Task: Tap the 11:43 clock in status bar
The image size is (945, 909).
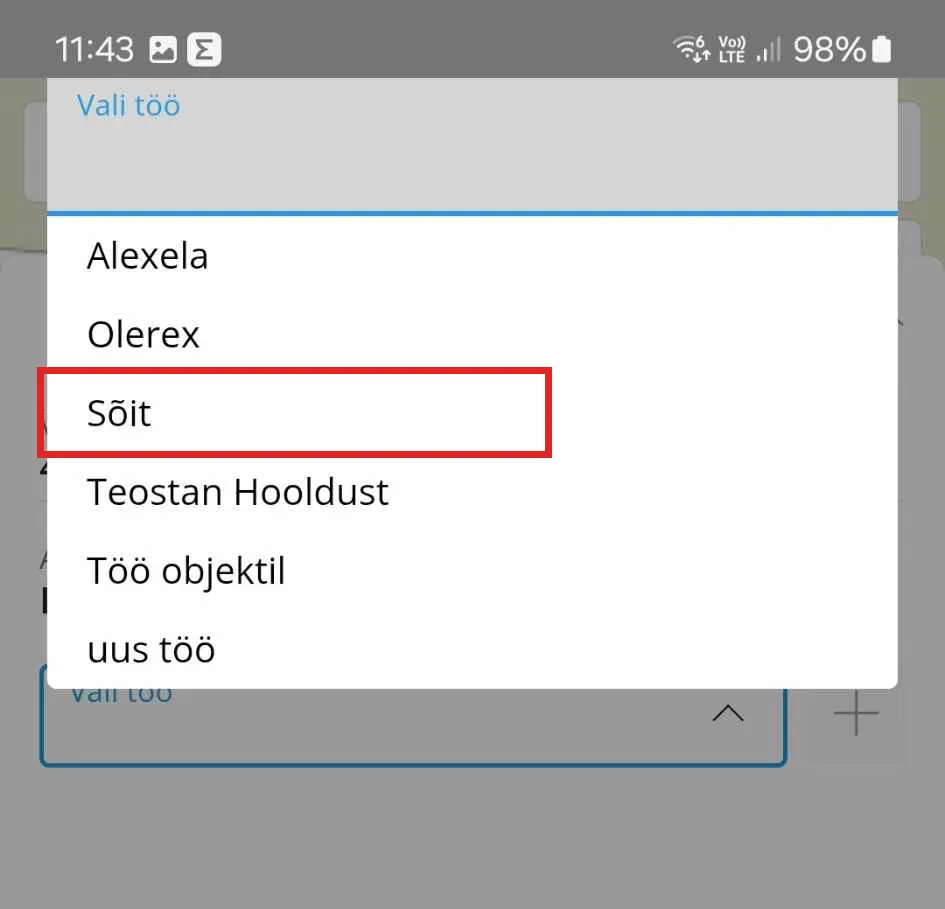Action: click(x=94, y=49)
